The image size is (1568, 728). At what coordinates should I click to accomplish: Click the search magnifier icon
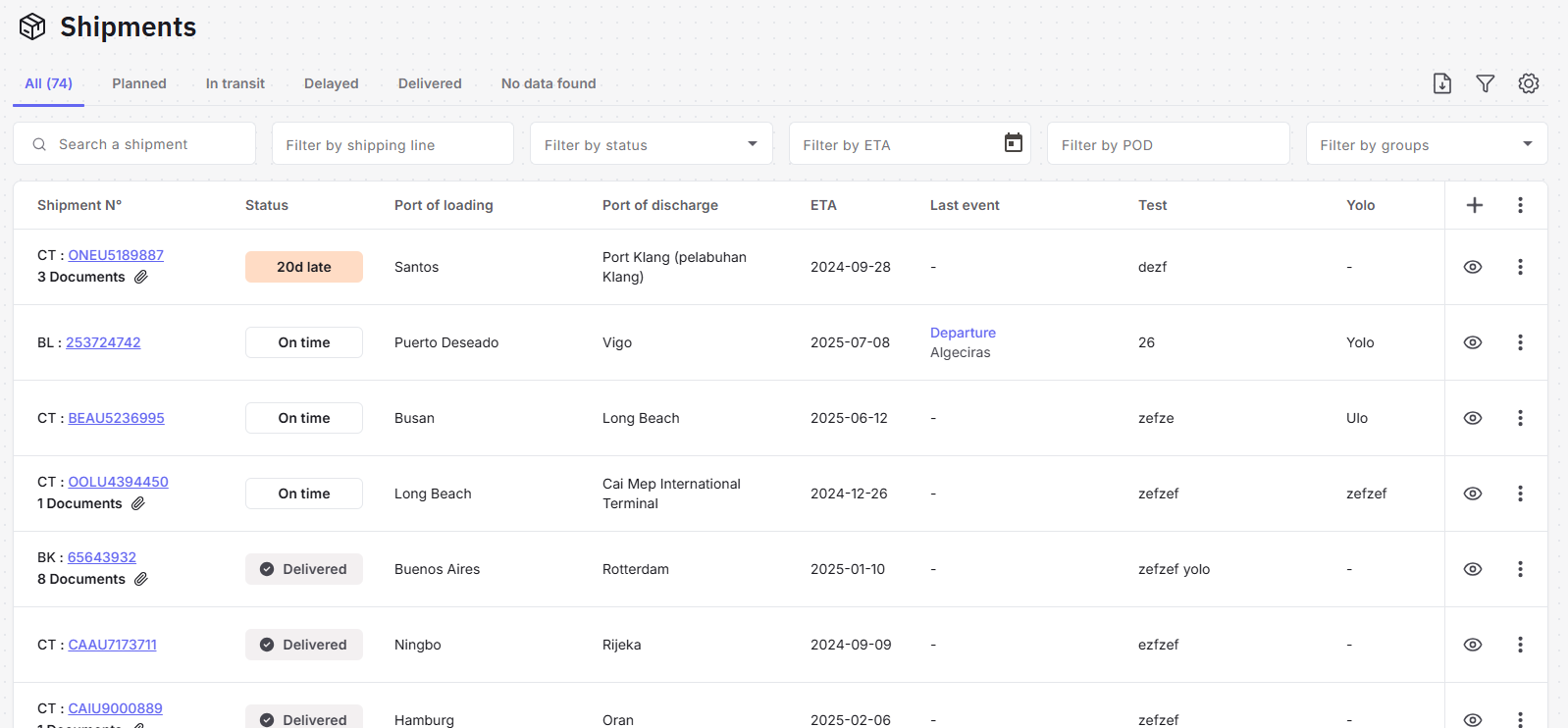point(39,144)
